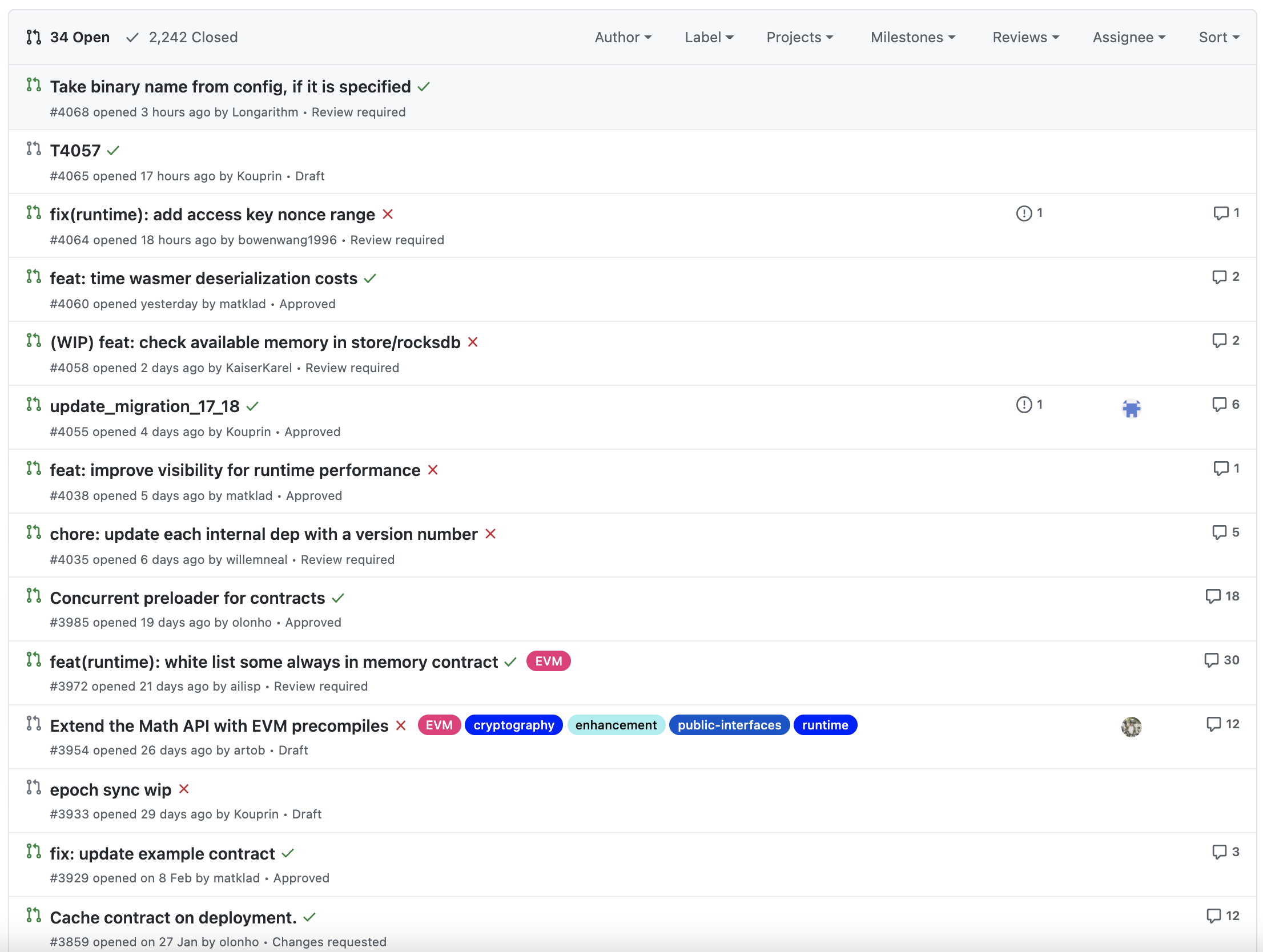Open the Reviews filter menu
The image size is (1263, 952).
(x=1025, y=38)
